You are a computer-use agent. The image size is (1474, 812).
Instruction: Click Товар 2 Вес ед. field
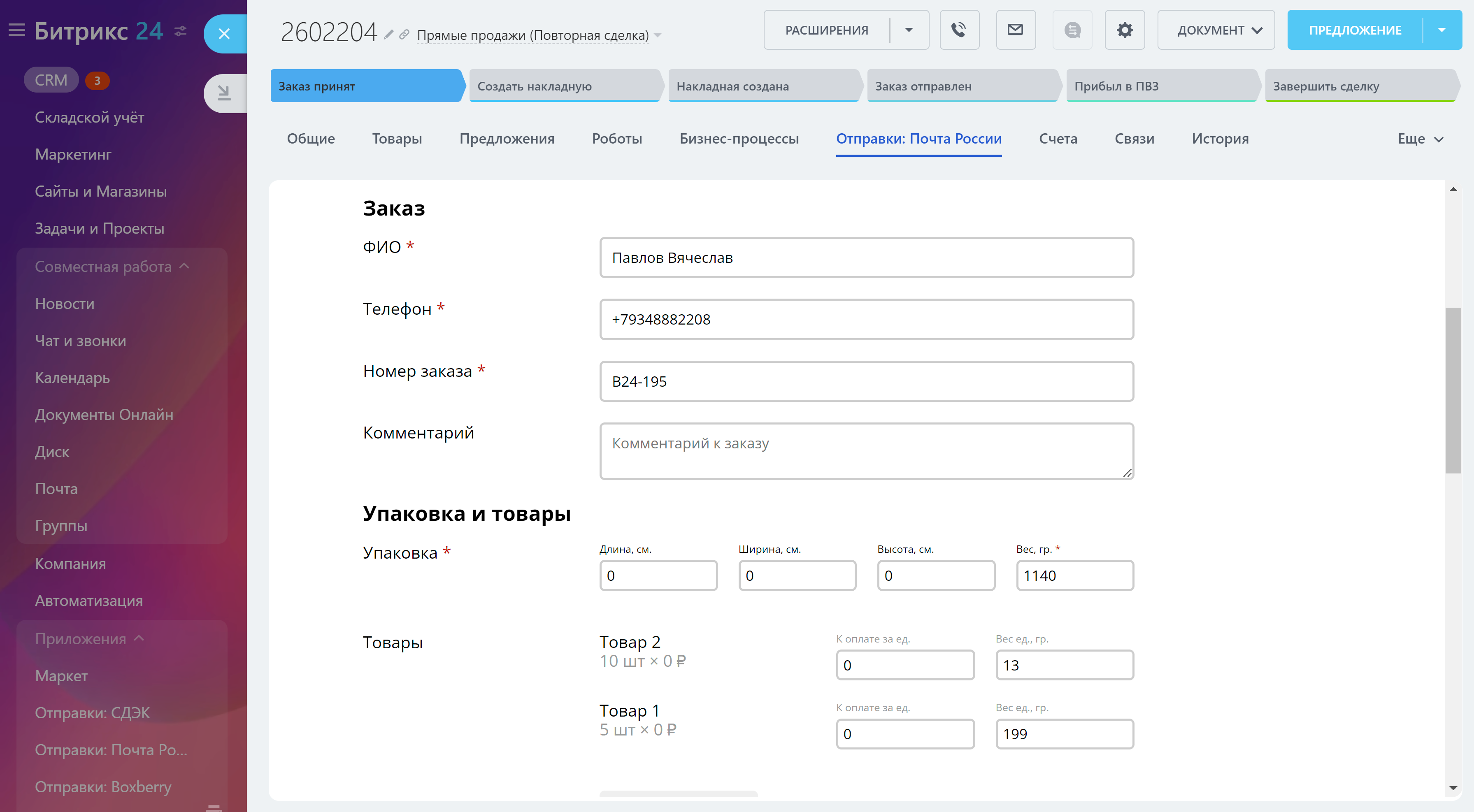pyautogui.click(x=1064, y=666)
